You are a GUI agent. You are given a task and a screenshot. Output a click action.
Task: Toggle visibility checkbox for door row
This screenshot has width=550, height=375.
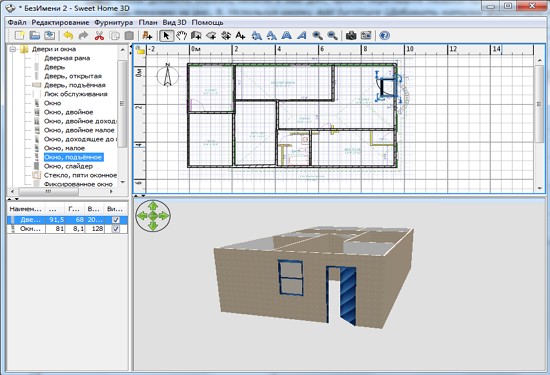pyautogui.click(x=115, y=220)
